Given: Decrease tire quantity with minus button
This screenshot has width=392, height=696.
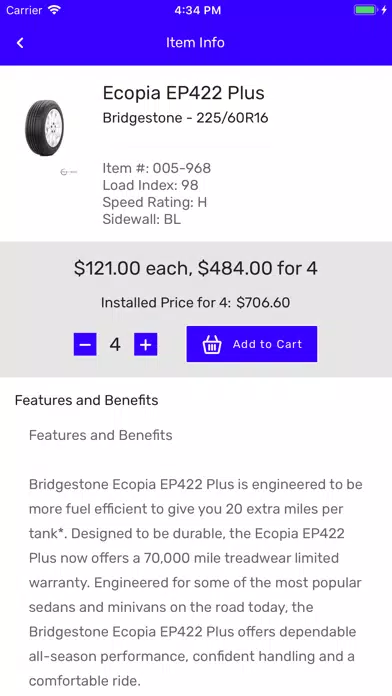Looking at the screenshot, I should pyautogui.click(x=85, y=344).
